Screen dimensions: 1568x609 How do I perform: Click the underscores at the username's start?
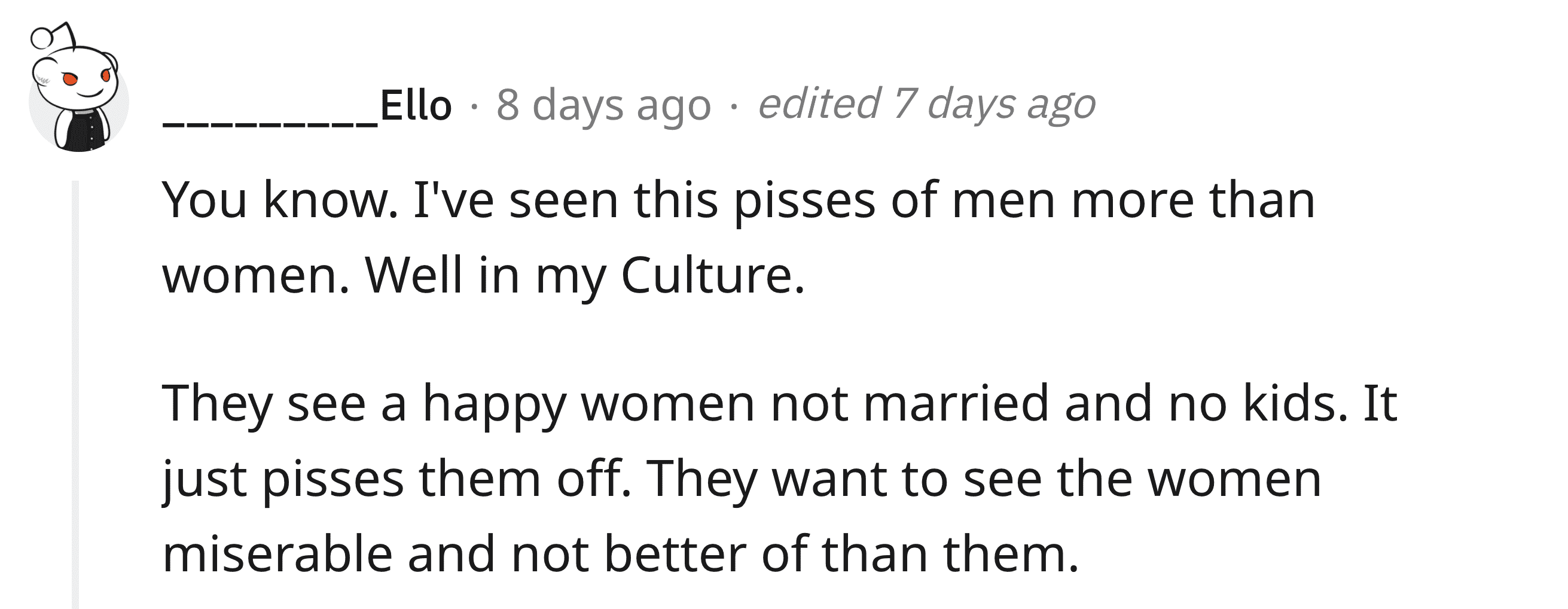coord(270,122)
